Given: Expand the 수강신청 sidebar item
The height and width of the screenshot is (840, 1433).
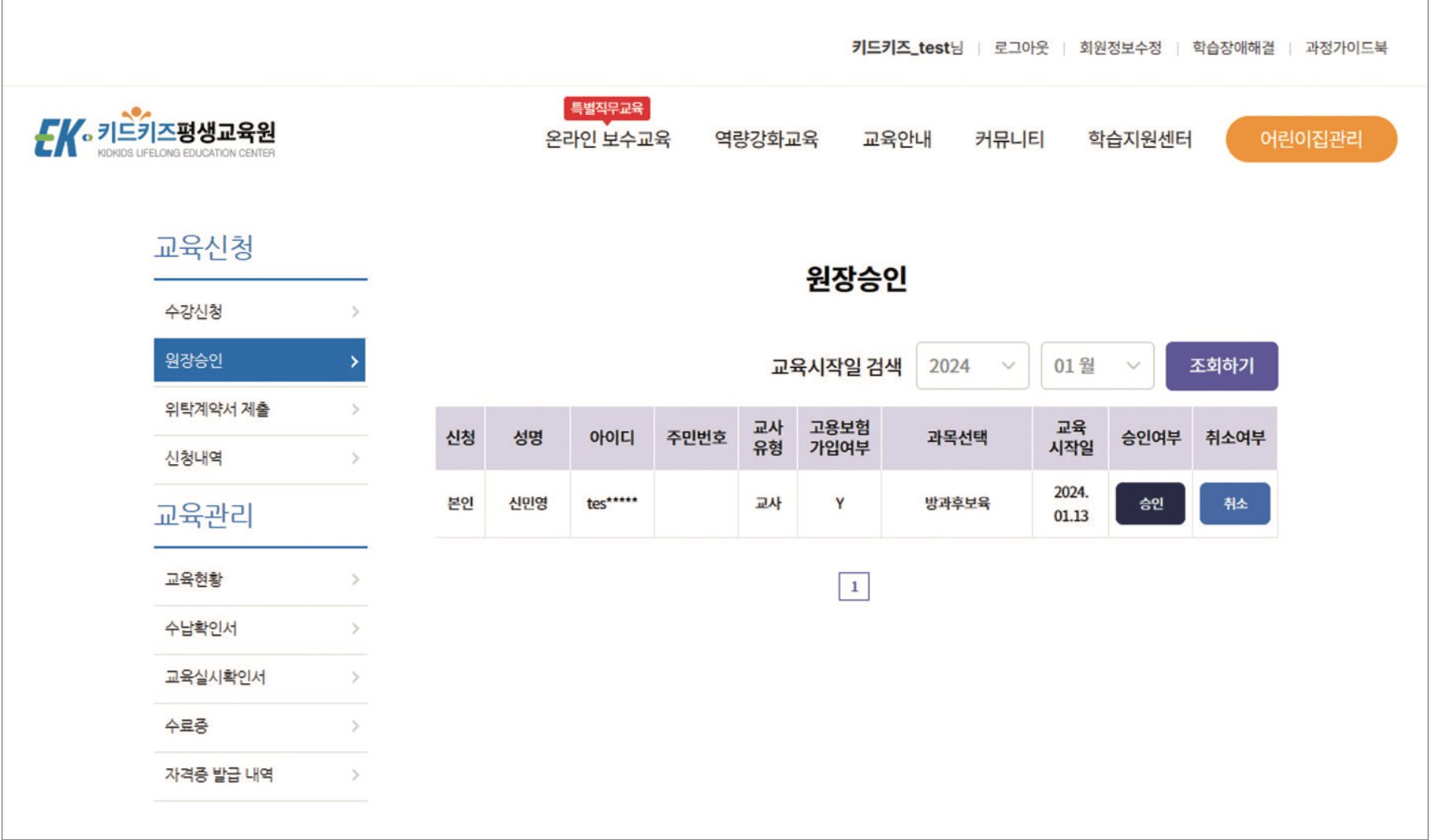Looking at the screenshot, I should (260, 311).
